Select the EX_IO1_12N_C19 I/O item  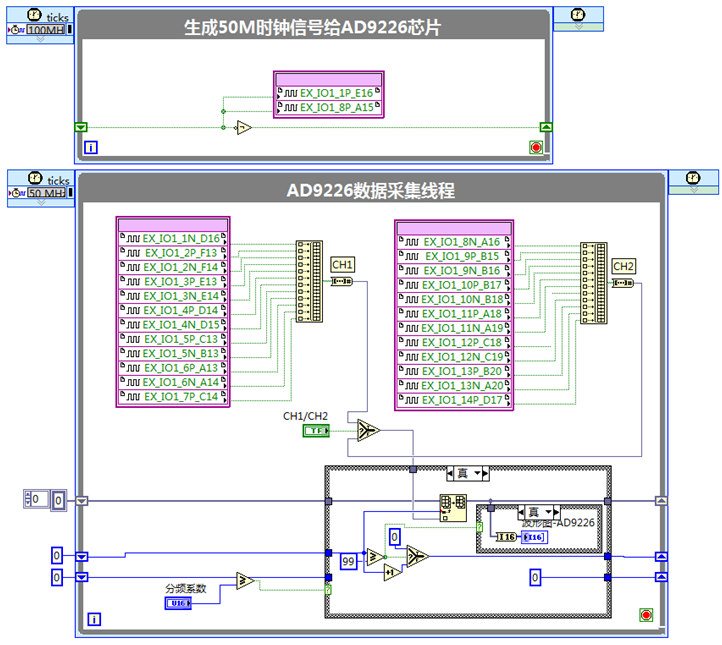point(454,357)
